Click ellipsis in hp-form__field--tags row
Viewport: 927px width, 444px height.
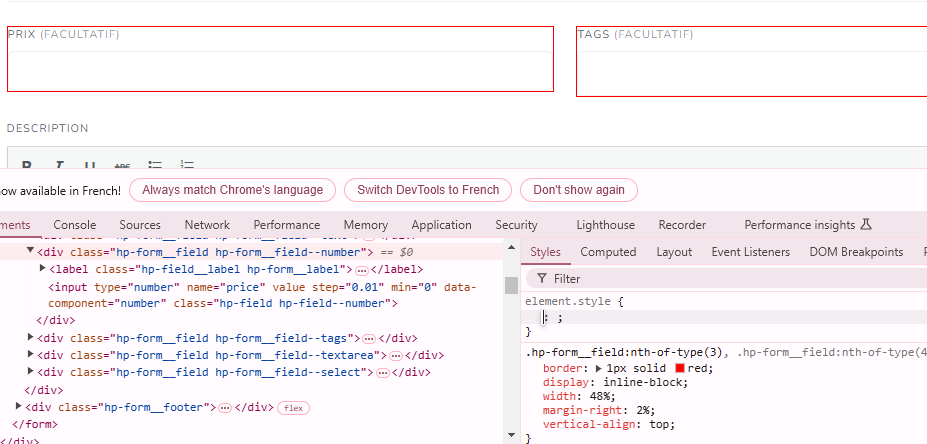click(x=369, y=339)
